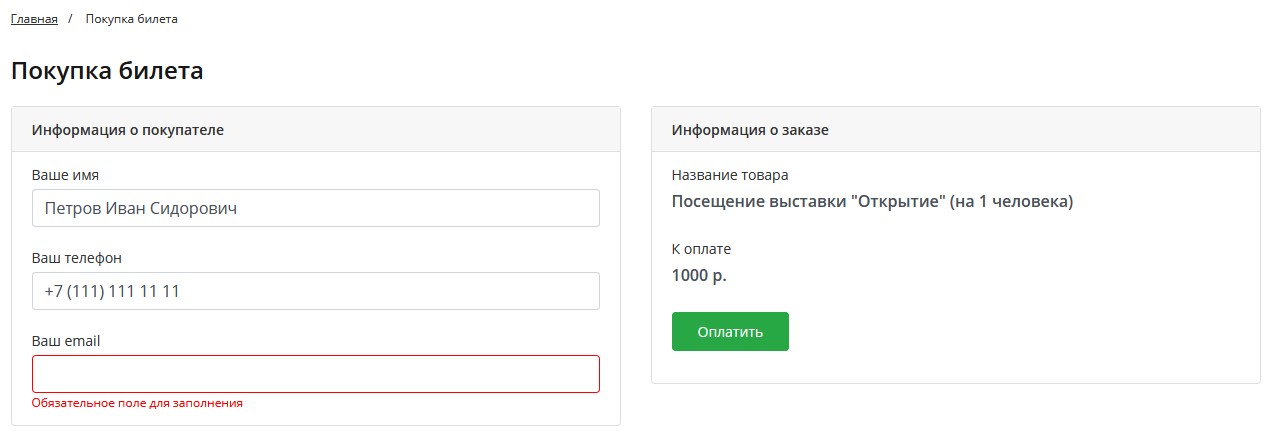Focus the Ваш телефон input field
The image size is (1274, 440).
click(x=316, y=291)
